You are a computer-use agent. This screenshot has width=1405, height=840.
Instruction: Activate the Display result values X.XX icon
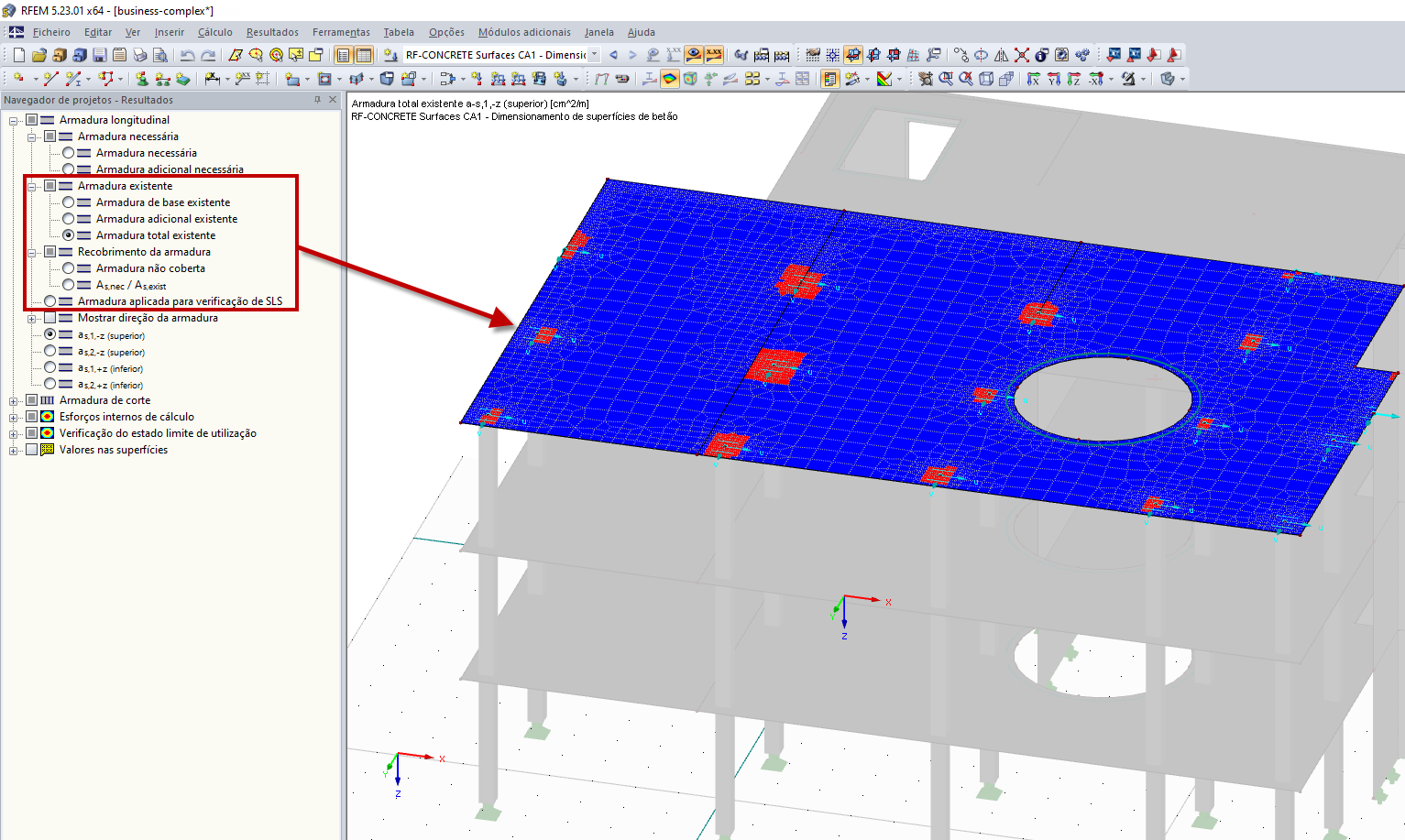pos(715,55)
